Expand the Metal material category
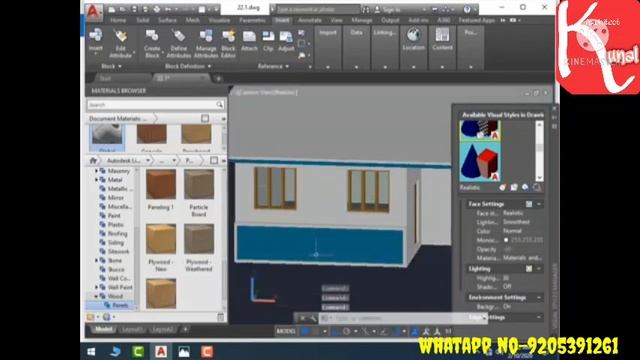This screenshot has height=360, width=640. (x=96, y=180)
